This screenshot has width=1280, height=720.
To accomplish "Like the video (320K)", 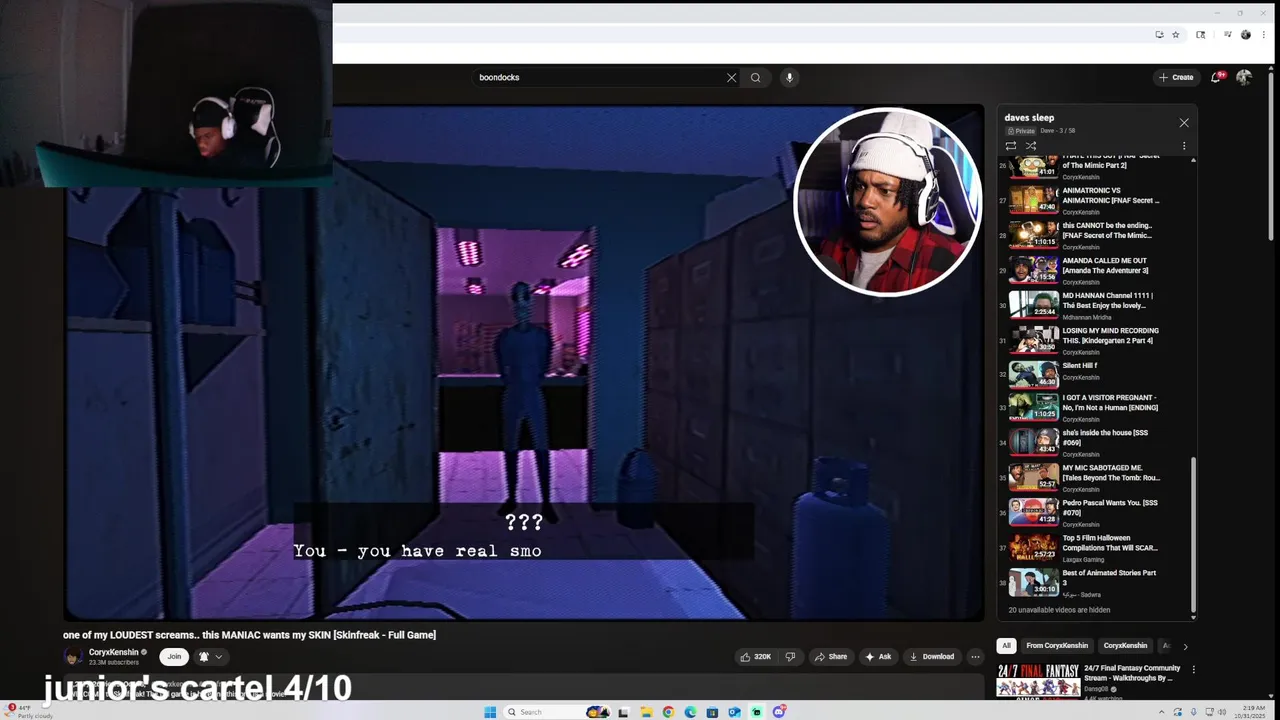I will point(756,657).
